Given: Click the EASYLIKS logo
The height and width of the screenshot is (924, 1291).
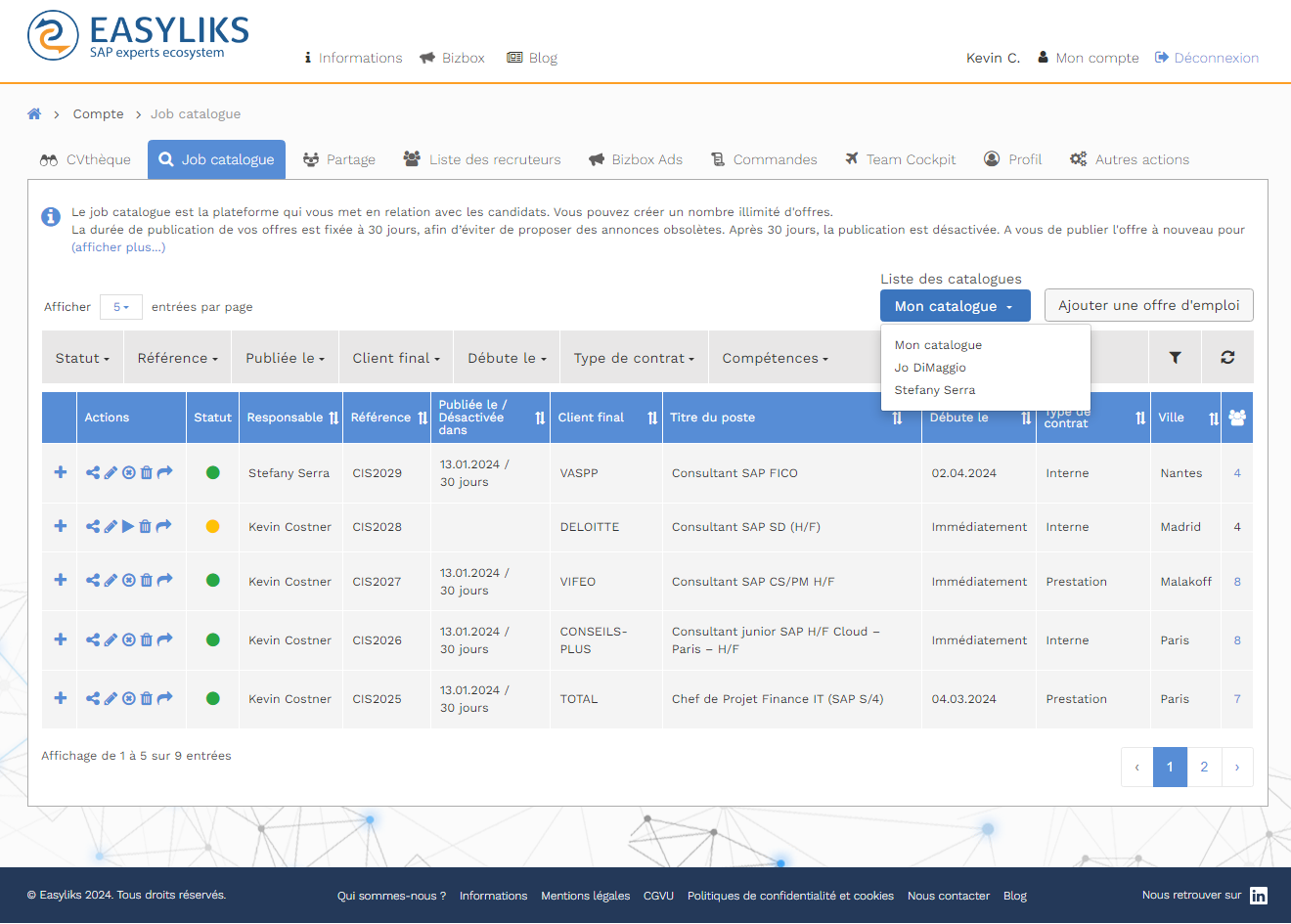Looking at the screenshot, I should pos(138,36).
